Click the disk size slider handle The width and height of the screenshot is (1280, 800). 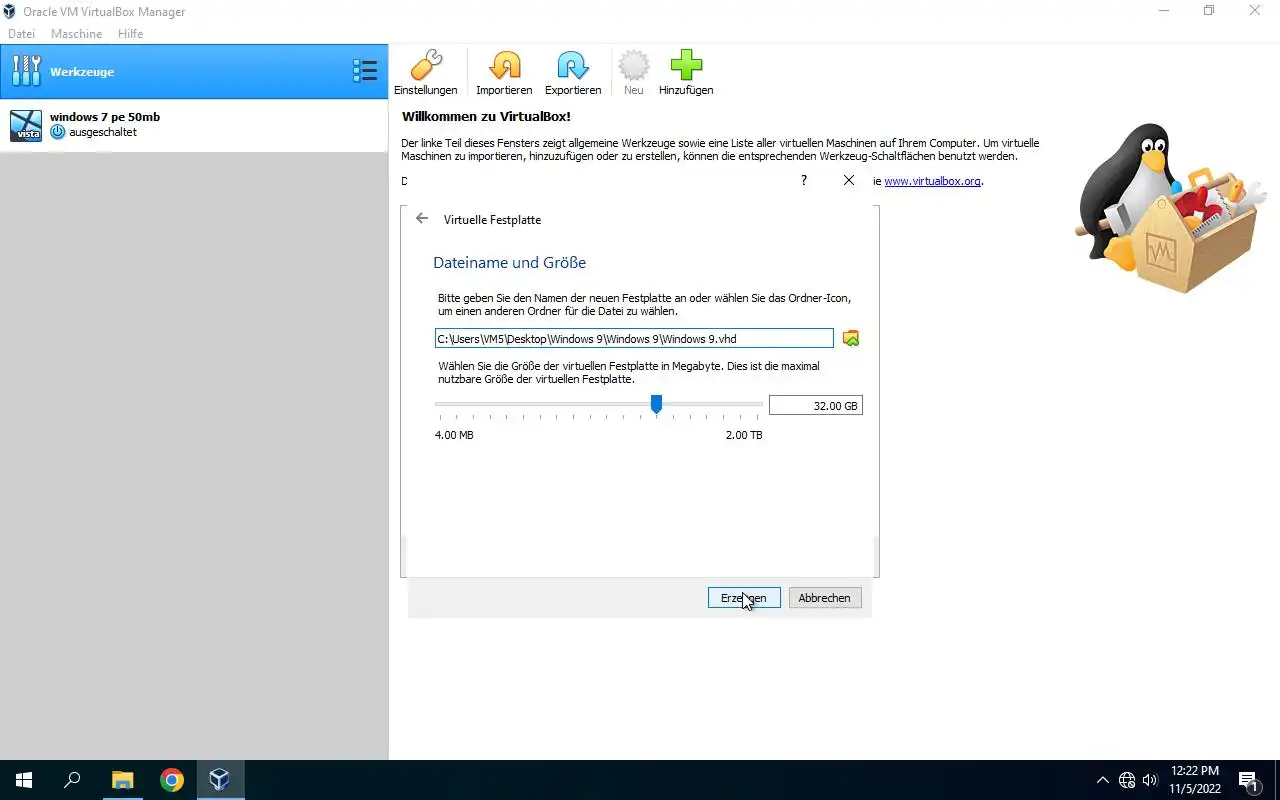coord(656,404)
